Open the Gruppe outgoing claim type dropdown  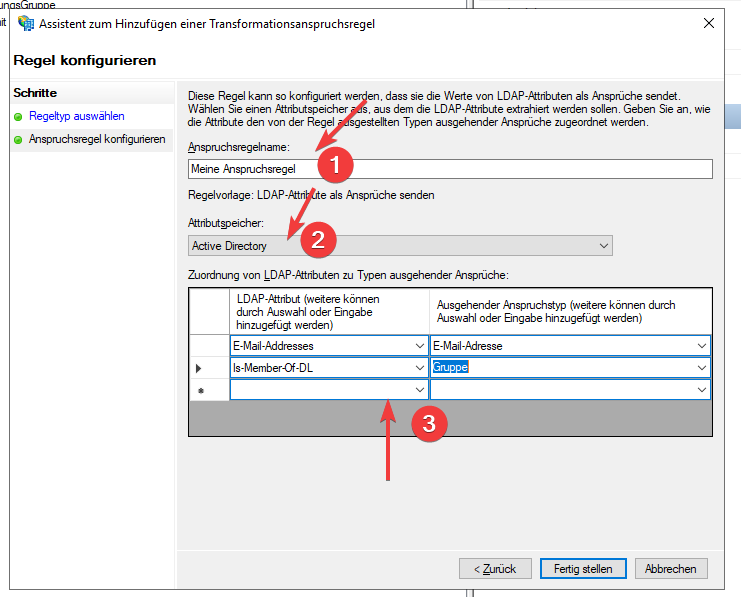click(x=701, y=368)
